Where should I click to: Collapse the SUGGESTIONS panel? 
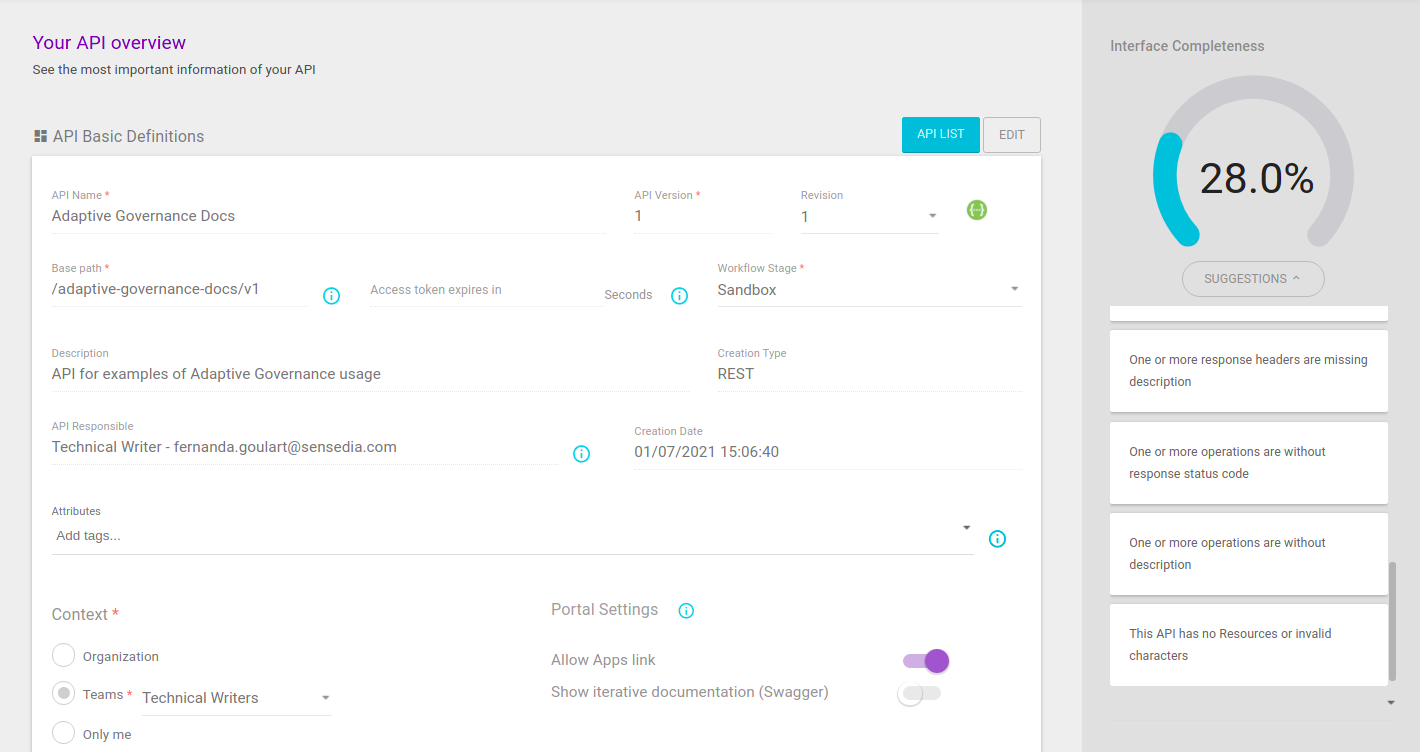pyautogui.click(x=1252, y=279)
